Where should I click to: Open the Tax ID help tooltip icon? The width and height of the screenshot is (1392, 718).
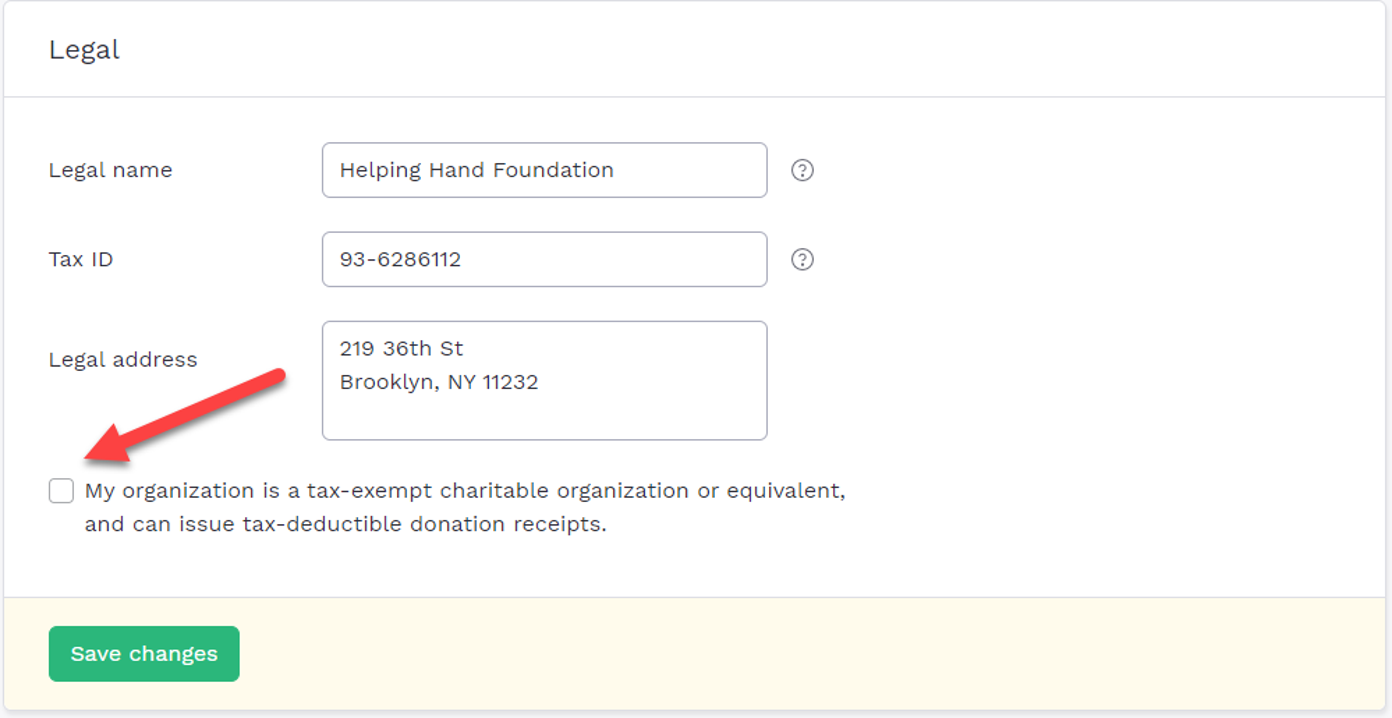click(802, 260)
